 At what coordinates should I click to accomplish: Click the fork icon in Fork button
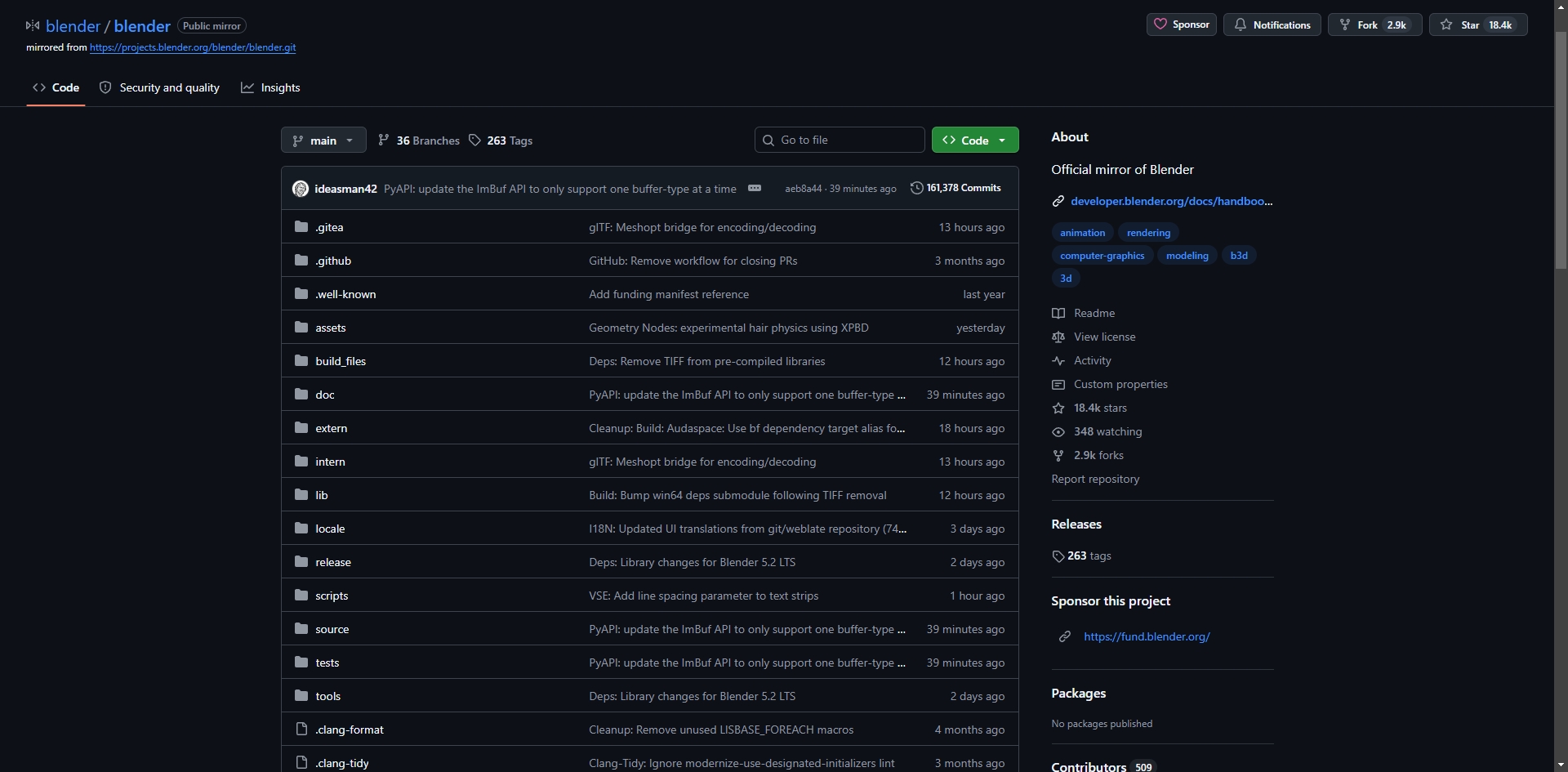pyautogui.click(x=1344, y=25)
